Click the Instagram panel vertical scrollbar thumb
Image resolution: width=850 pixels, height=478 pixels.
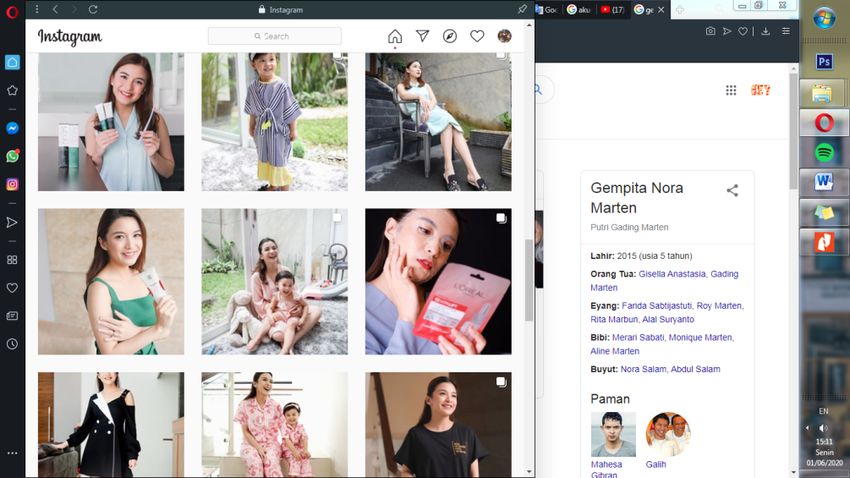pyautogui.click(x=529, y=280)
